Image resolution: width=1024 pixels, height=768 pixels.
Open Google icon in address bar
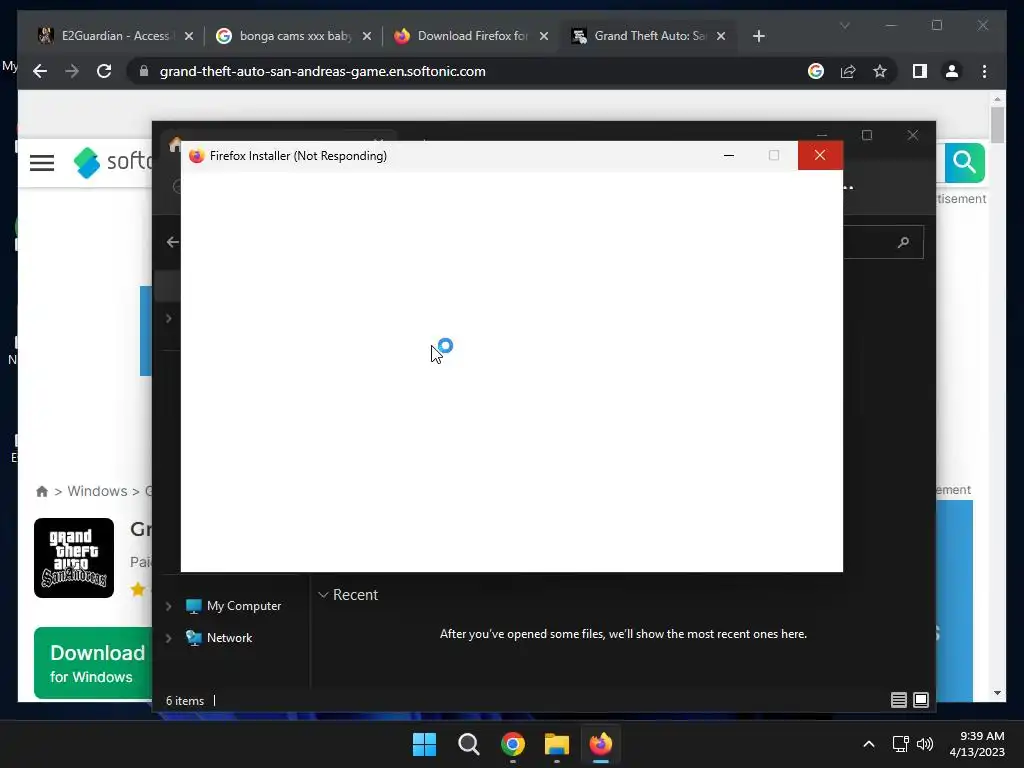[x=816, y=71]
